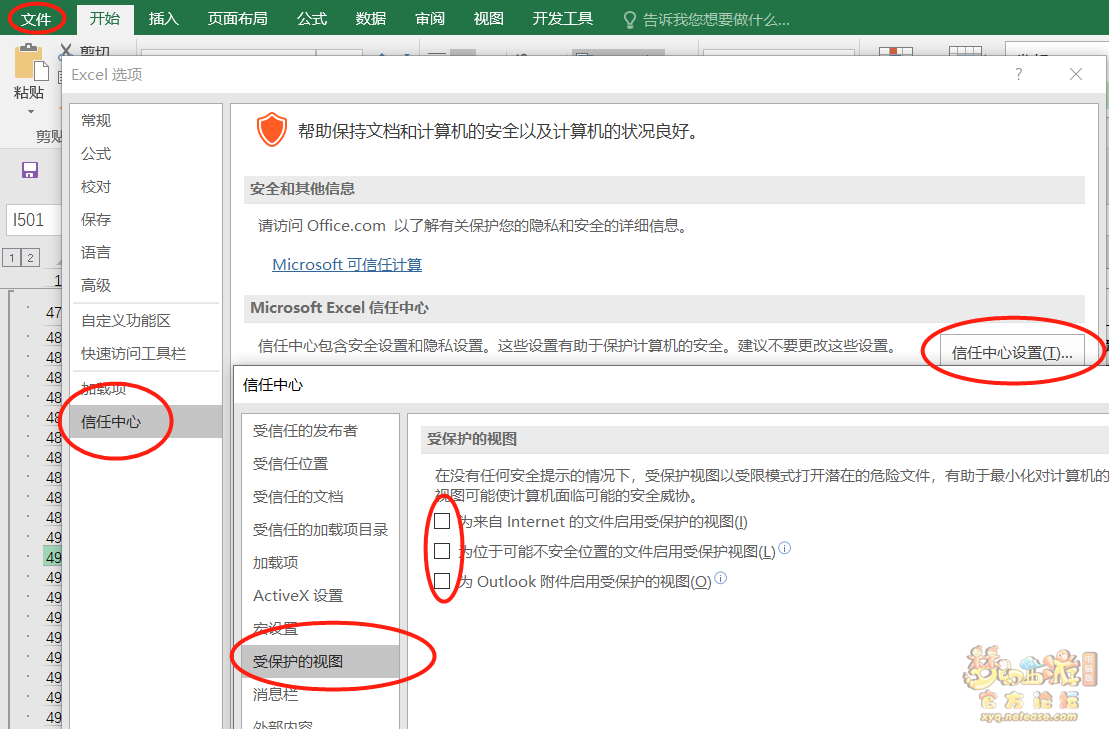Select 快速访问工具栏 in options sidebar
This screenshot has height=729, width=1109.
146,354
